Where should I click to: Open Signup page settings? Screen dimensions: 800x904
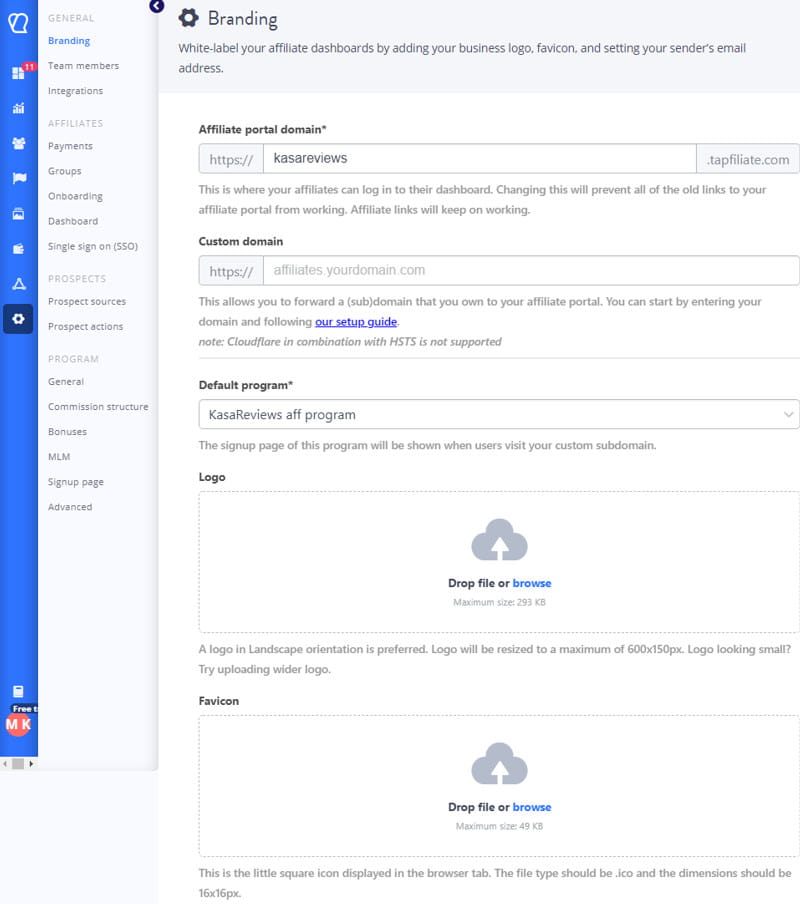click(x=76, y=482)
